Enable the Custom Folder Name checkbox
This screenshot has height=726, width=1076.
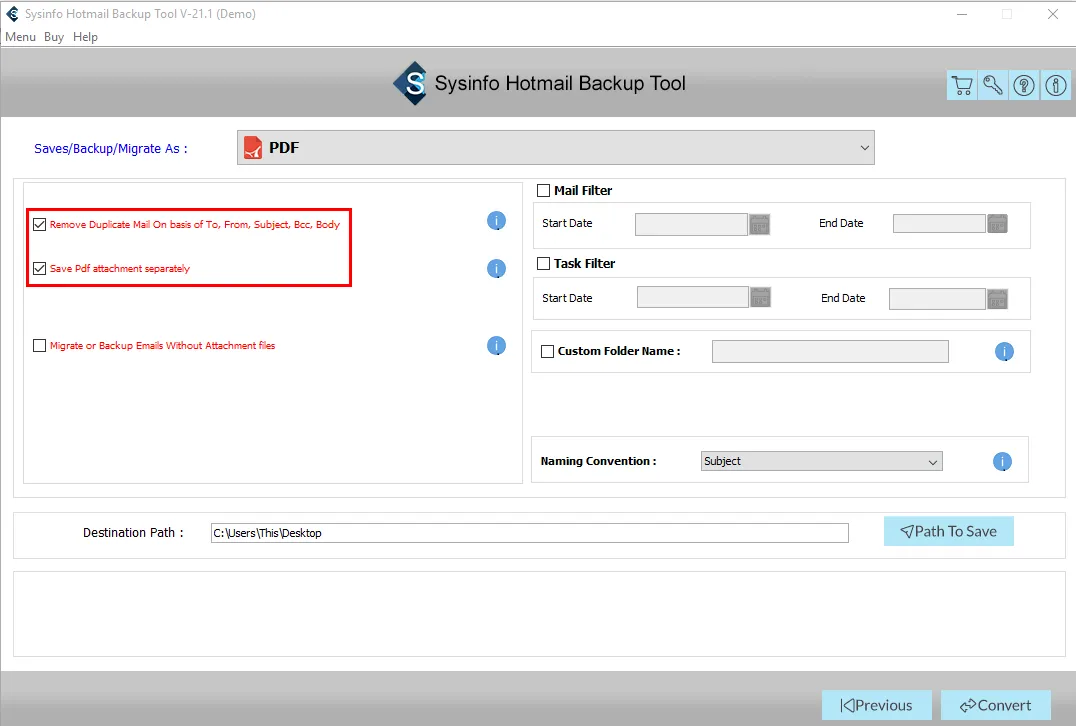tap(548, 351)
